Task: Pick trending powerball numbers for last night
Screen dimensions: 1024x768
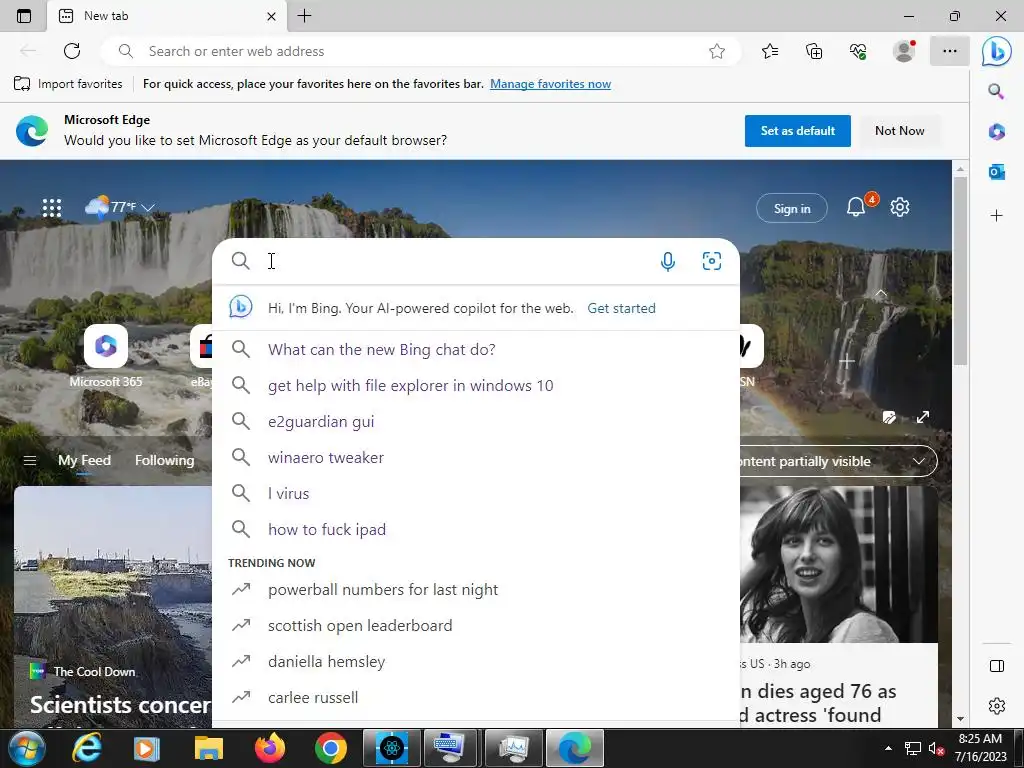Action: (475, 590)
